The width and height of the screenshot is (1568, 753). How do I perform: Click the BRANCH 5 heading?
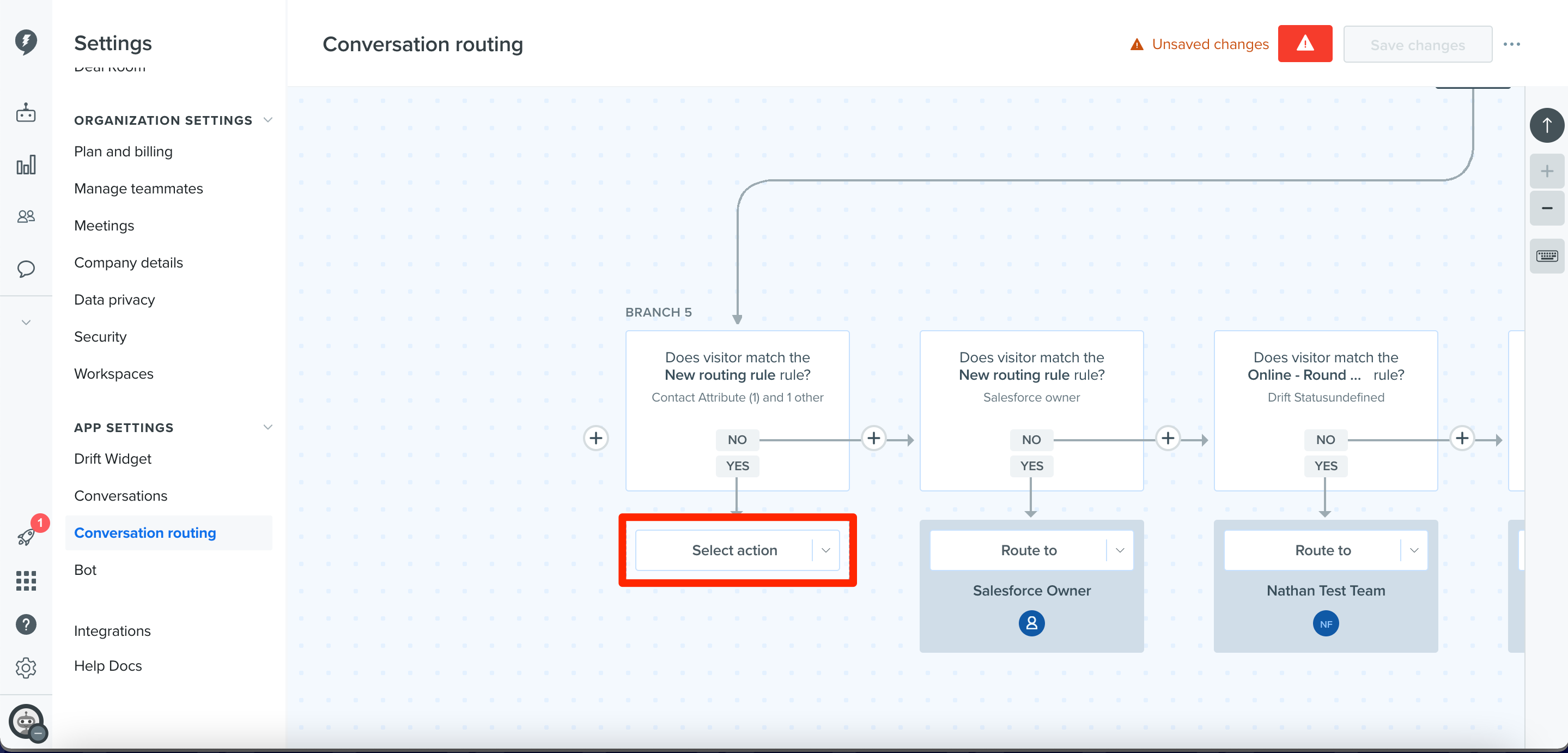[x=658, y=312]
